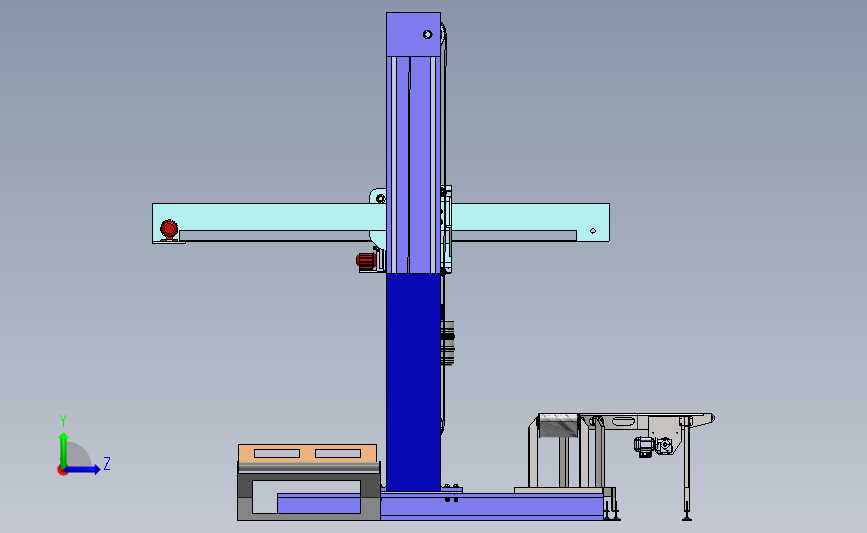Select the conveyor end roller
Screen dimensions: 867x533
click(558, 425)
